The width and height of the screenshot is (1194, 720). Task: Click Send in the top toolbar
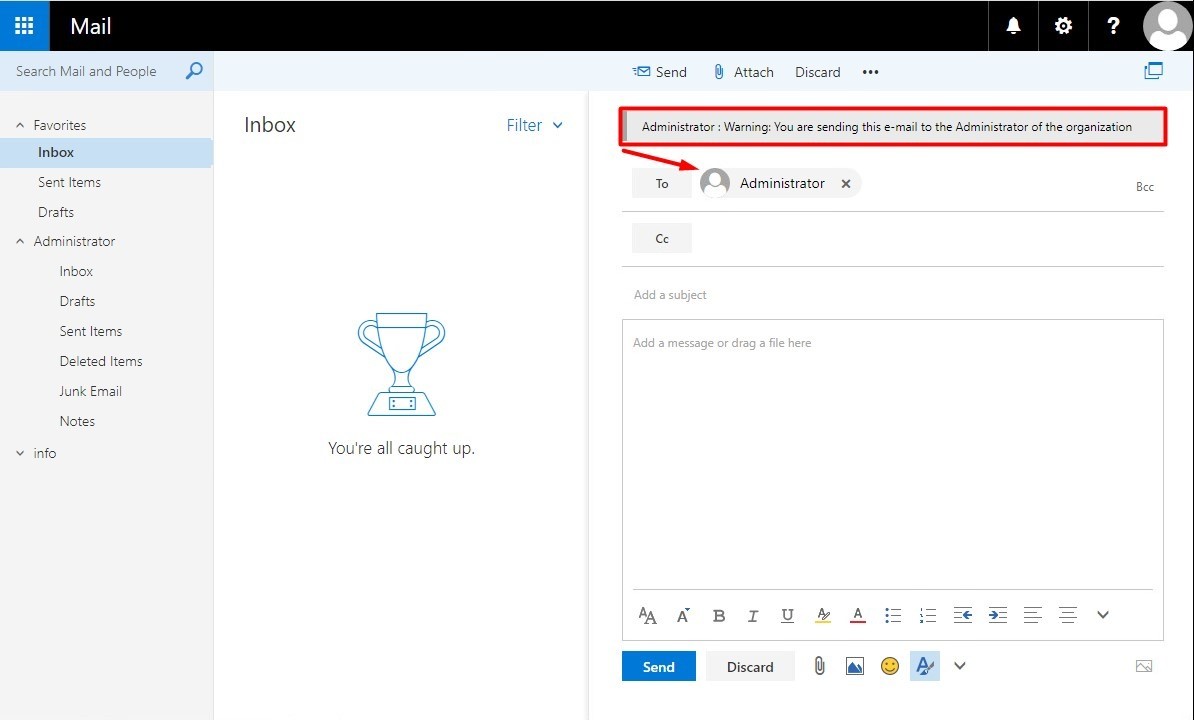tap(659, 72)
